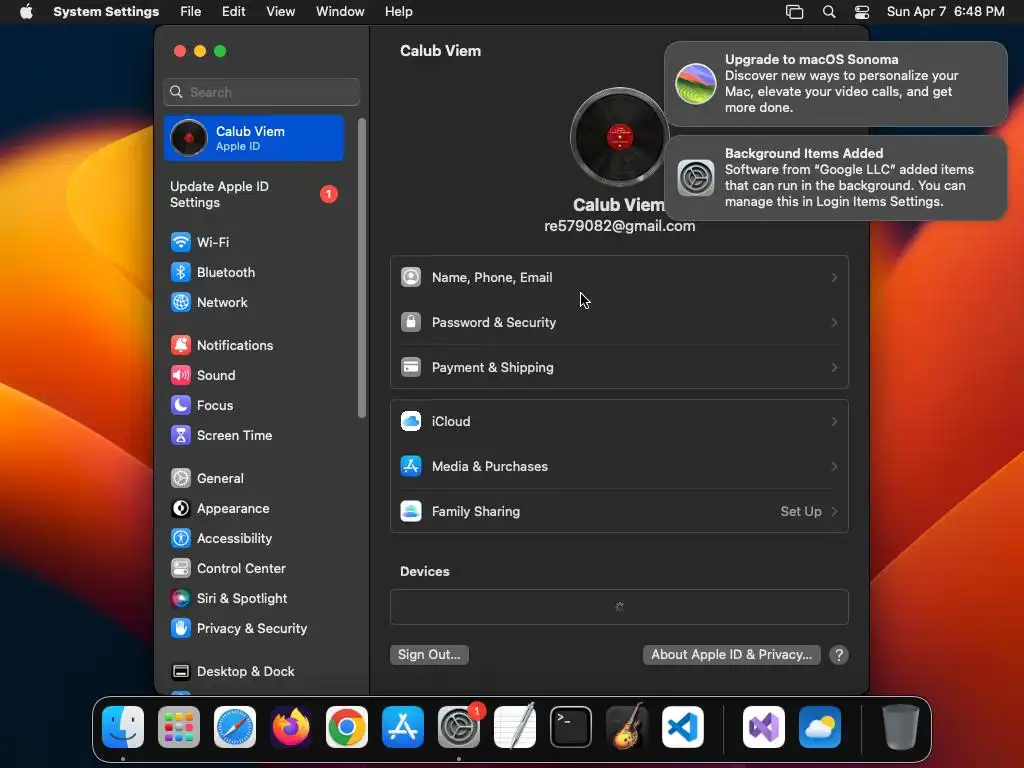Set Up Family Sharing row
The height and width of the screenshot is (768, 1024).
[x=619, y=511]
